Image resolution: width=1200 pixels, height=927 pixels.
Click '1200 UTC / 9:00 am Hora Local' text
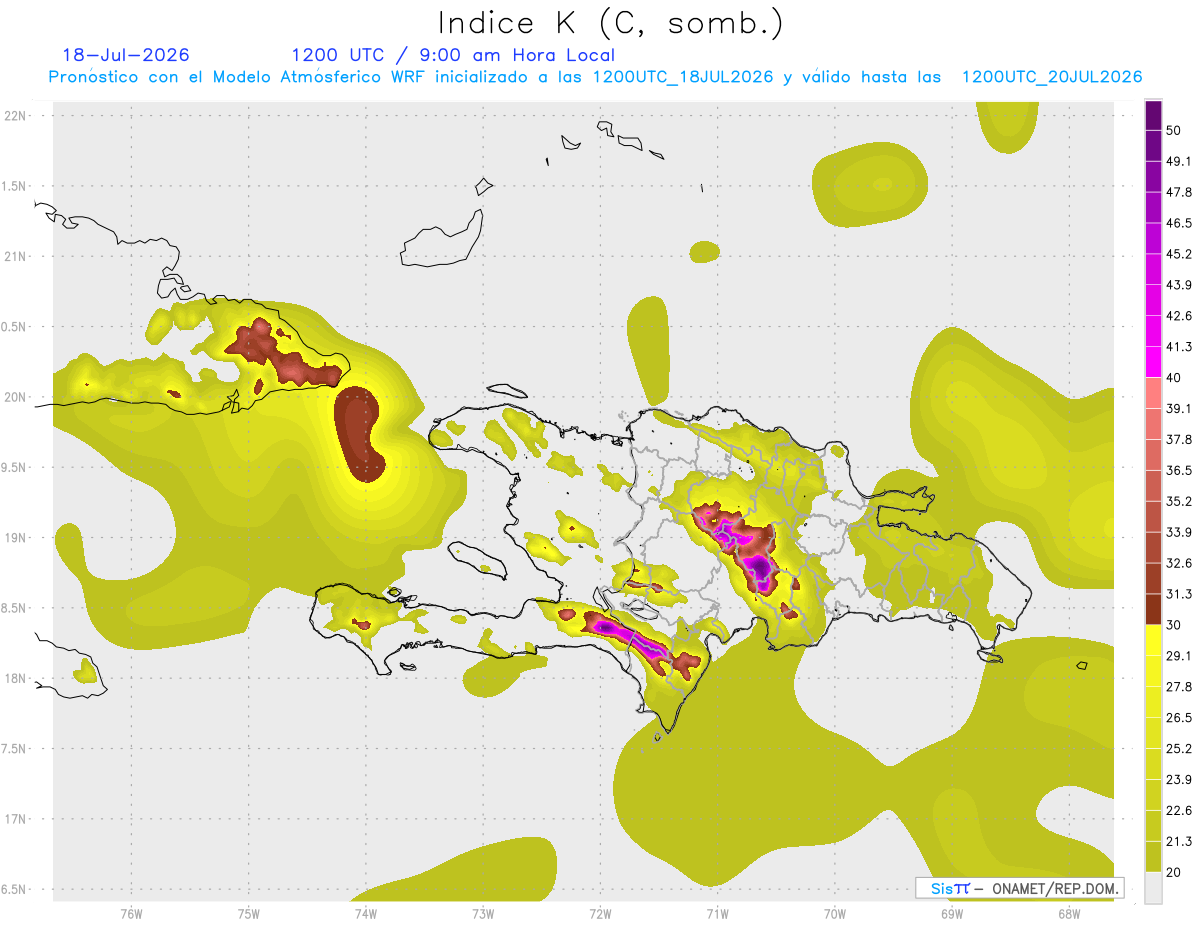(x=453, y=55)
